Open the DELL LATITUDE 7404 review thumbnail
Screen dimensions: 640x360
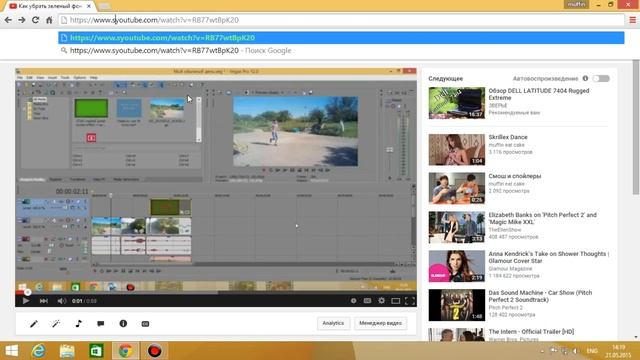coord(457,103)
